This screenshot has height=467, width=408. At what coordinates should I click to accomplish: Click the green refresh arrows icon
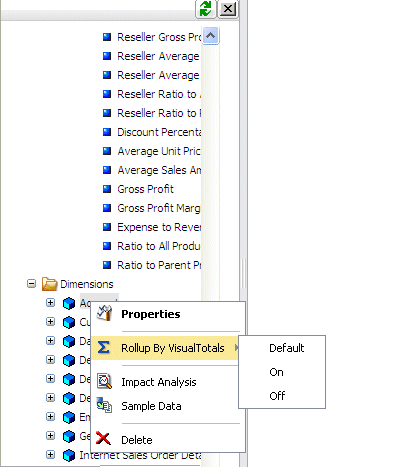tap(206, 8)
